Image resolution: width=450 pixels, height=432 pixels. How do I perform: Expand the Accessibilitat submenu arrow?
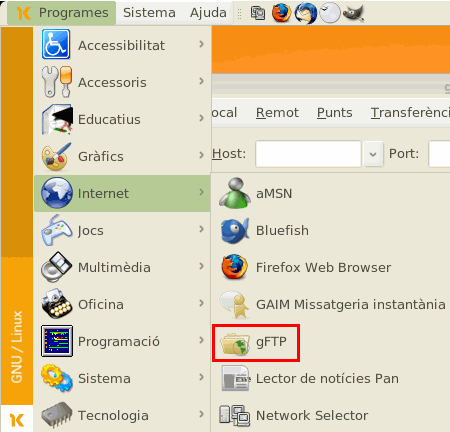[x=201, y=44]
